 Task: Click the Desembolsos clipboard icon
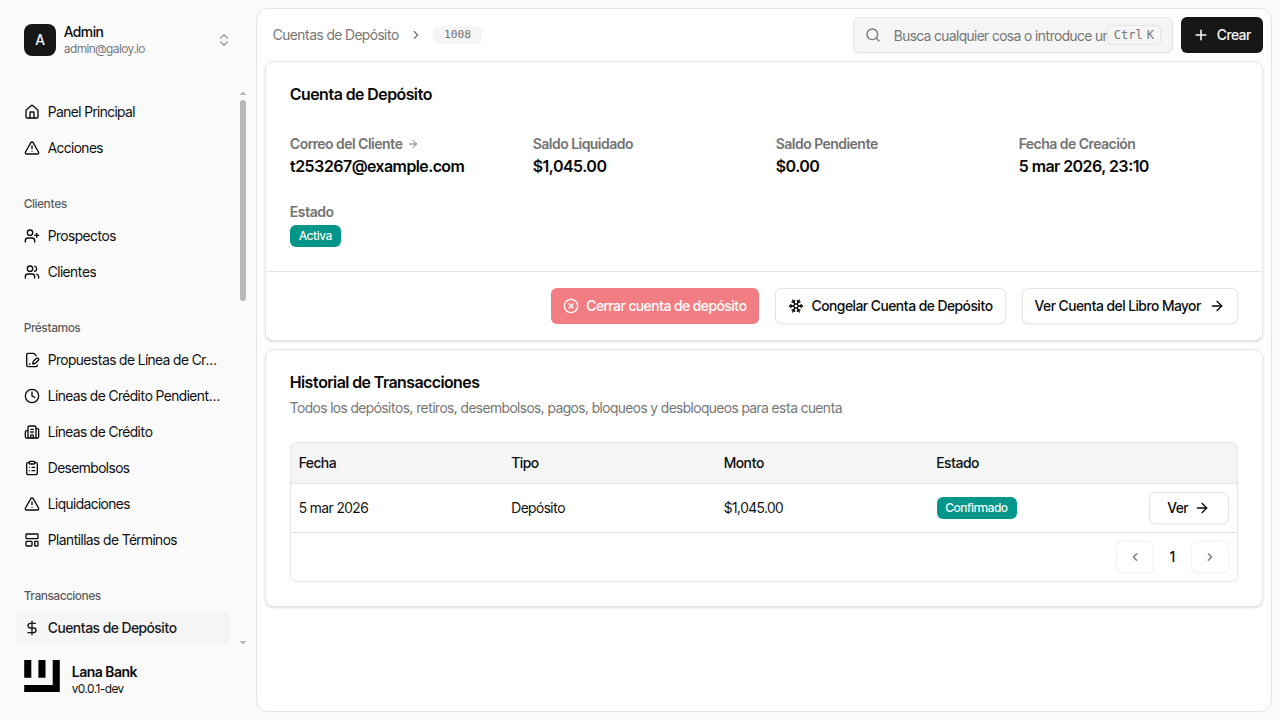click(x=32, y=468)
